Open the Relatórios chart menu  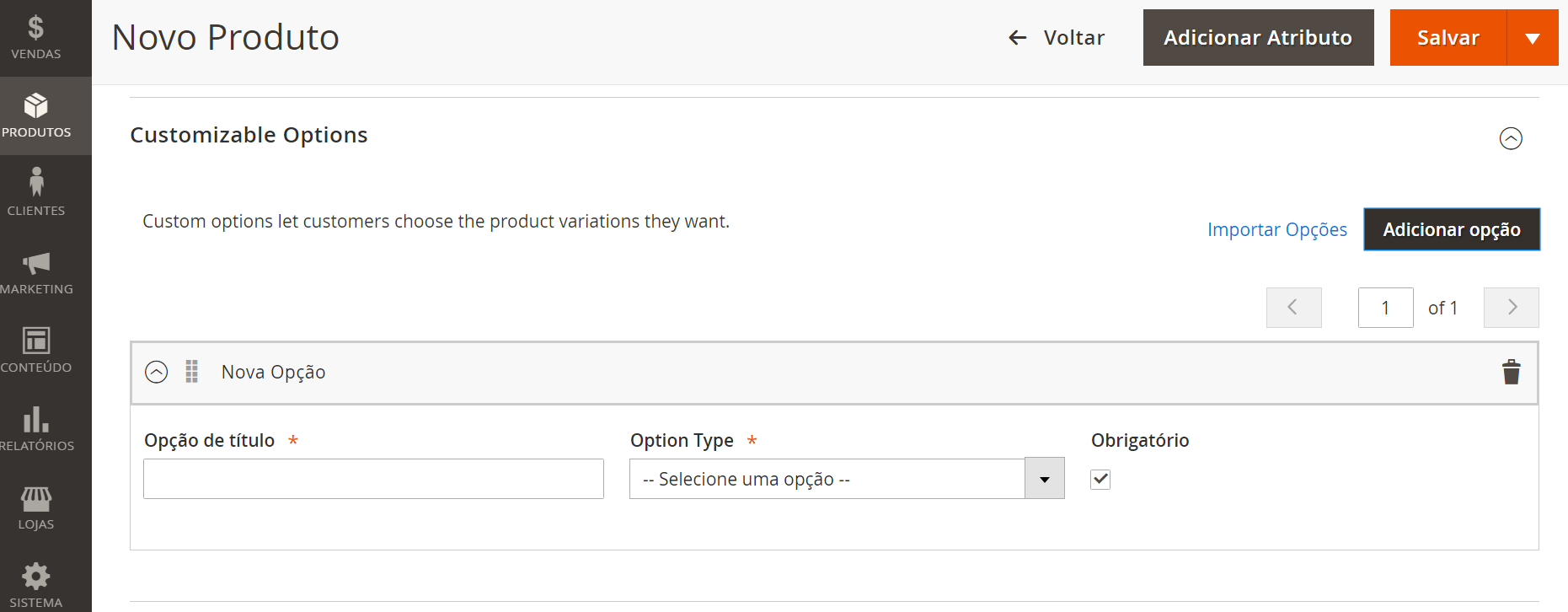36,428
